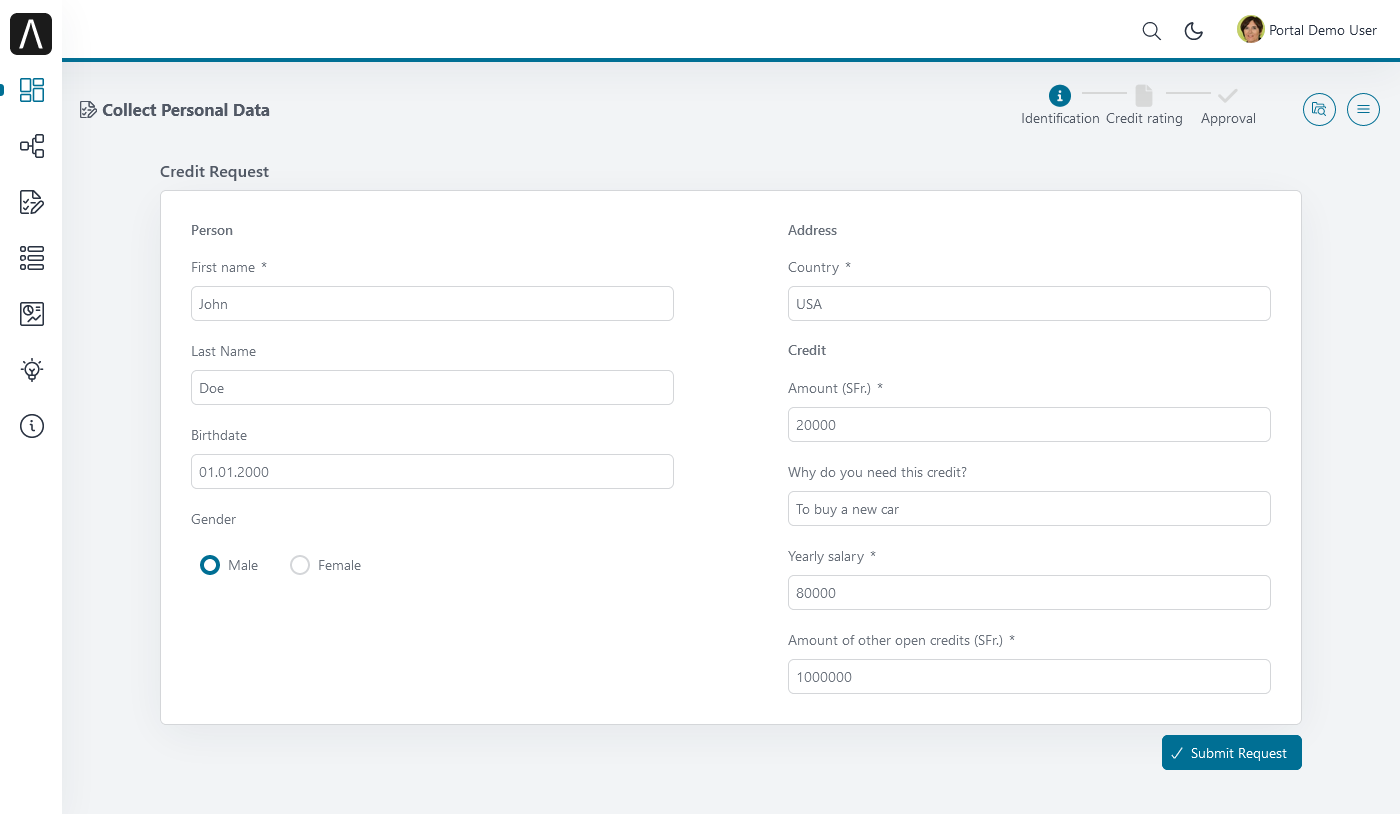Click the credit reason field
The image size is (1400, 814).
(1029, 509)
